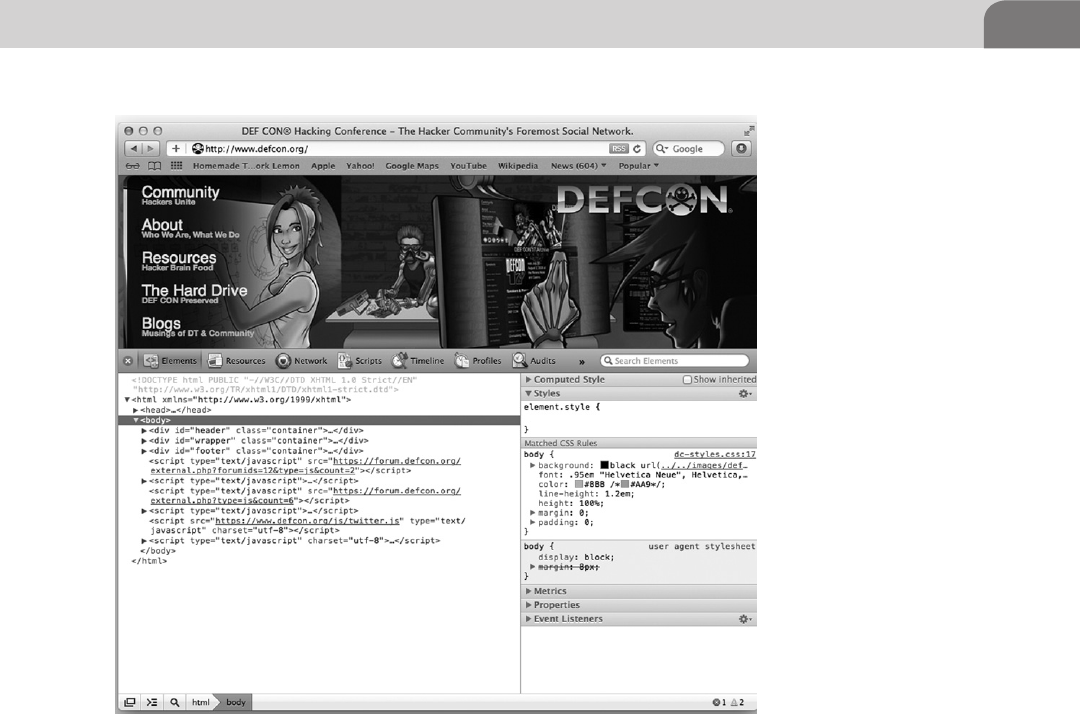Expand the background CSS property
The height and width of the screenshot is (714, 1080).
click(532, 465)
